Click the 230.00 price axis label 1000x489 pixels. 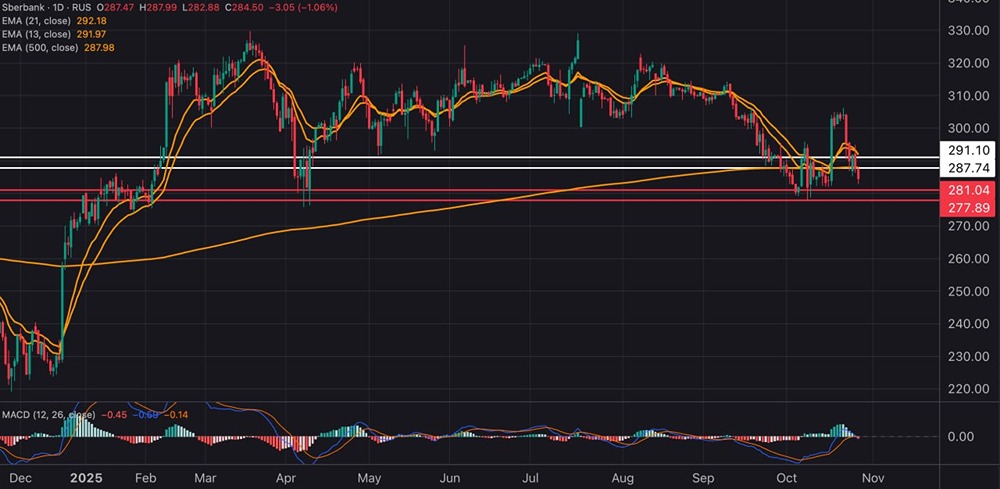[x=969, y=356]
